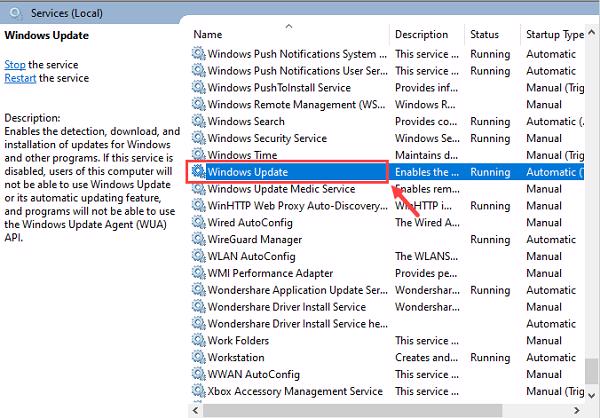Select Windows Remote Management service name
Screen dimensions: 600x418
[x=296, y=104]
